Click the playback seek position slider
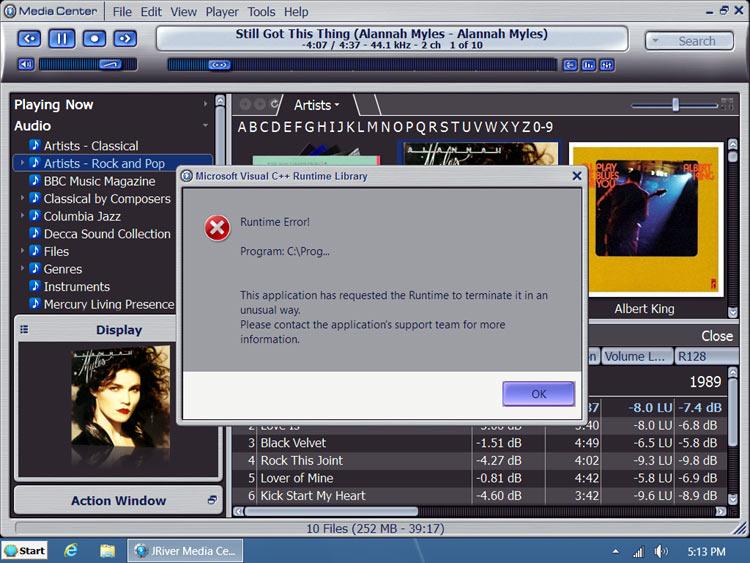The height and width of the screenshot is (563, 750). coord(219,64)
